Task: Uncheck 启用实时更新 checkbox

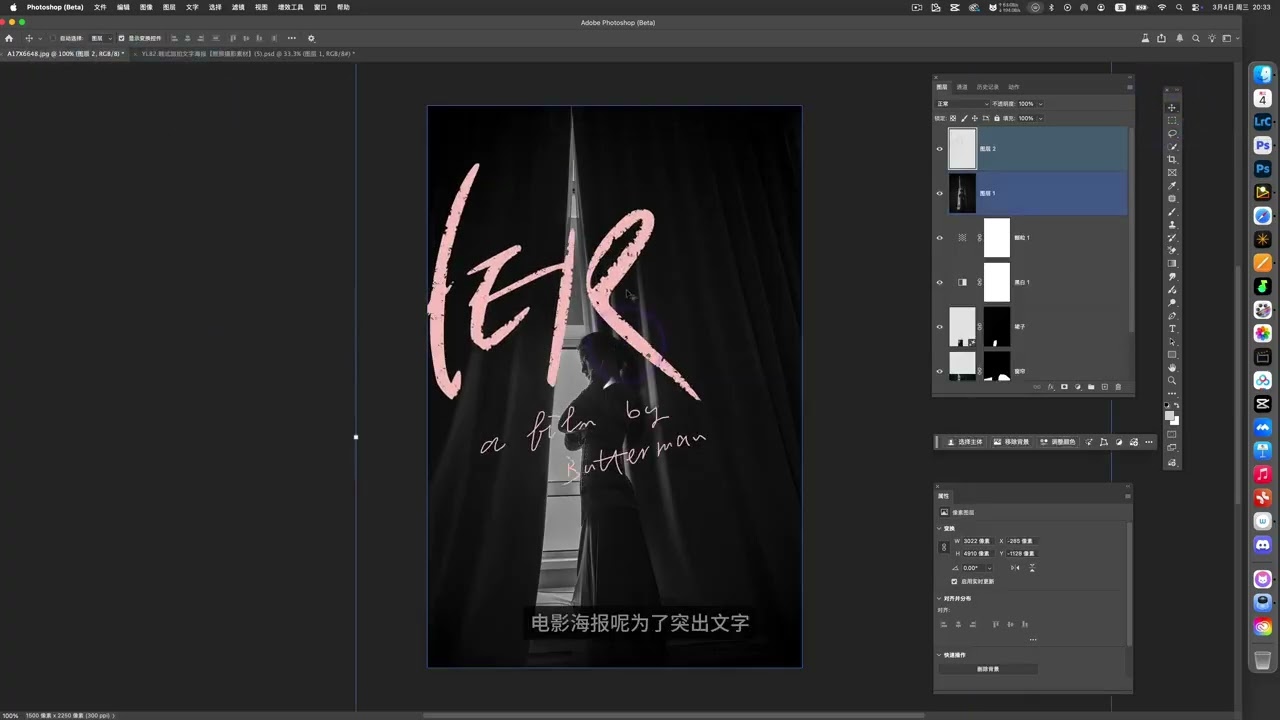Action: point(954,581)
